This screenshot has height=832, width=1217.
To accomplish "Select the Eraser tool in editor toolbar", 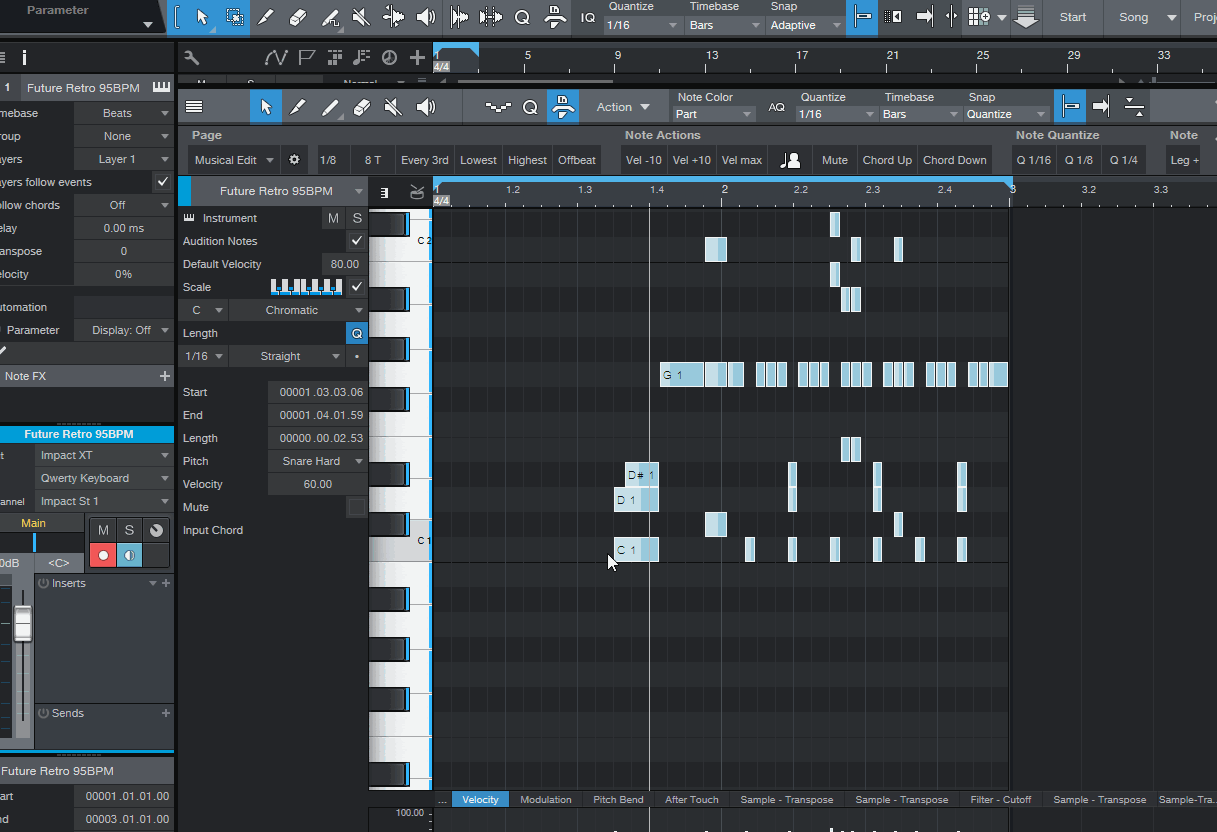I will 362,107.
